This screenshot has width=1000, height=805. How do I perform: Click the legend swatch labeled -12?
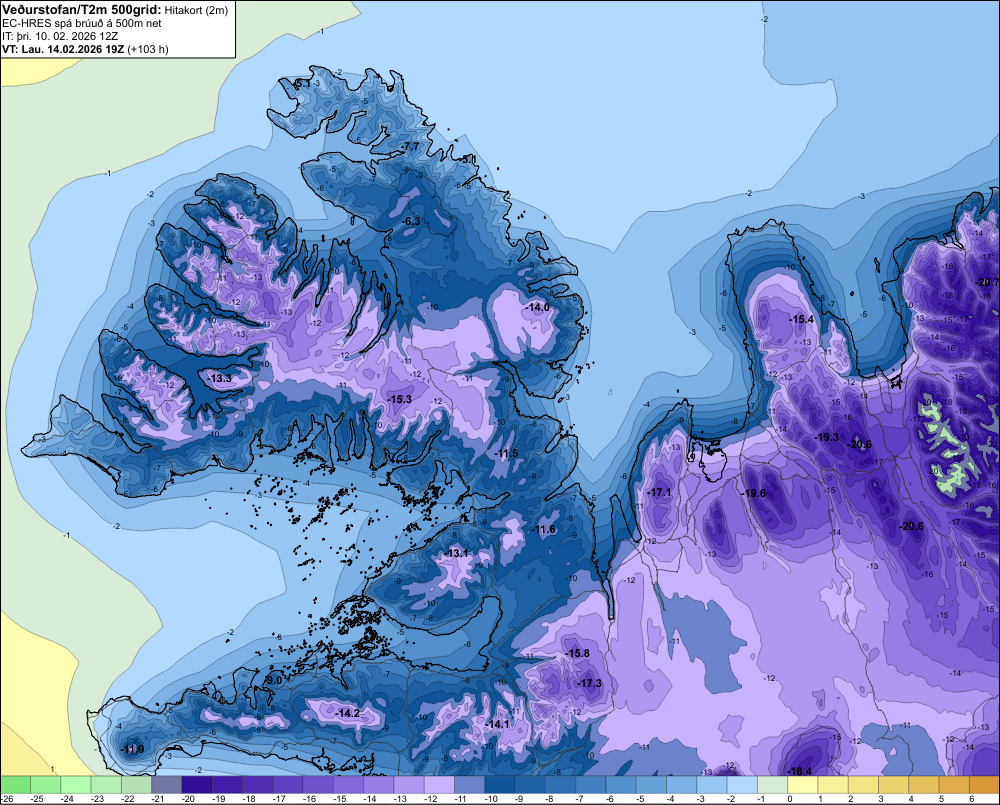(x=439, y=785)
